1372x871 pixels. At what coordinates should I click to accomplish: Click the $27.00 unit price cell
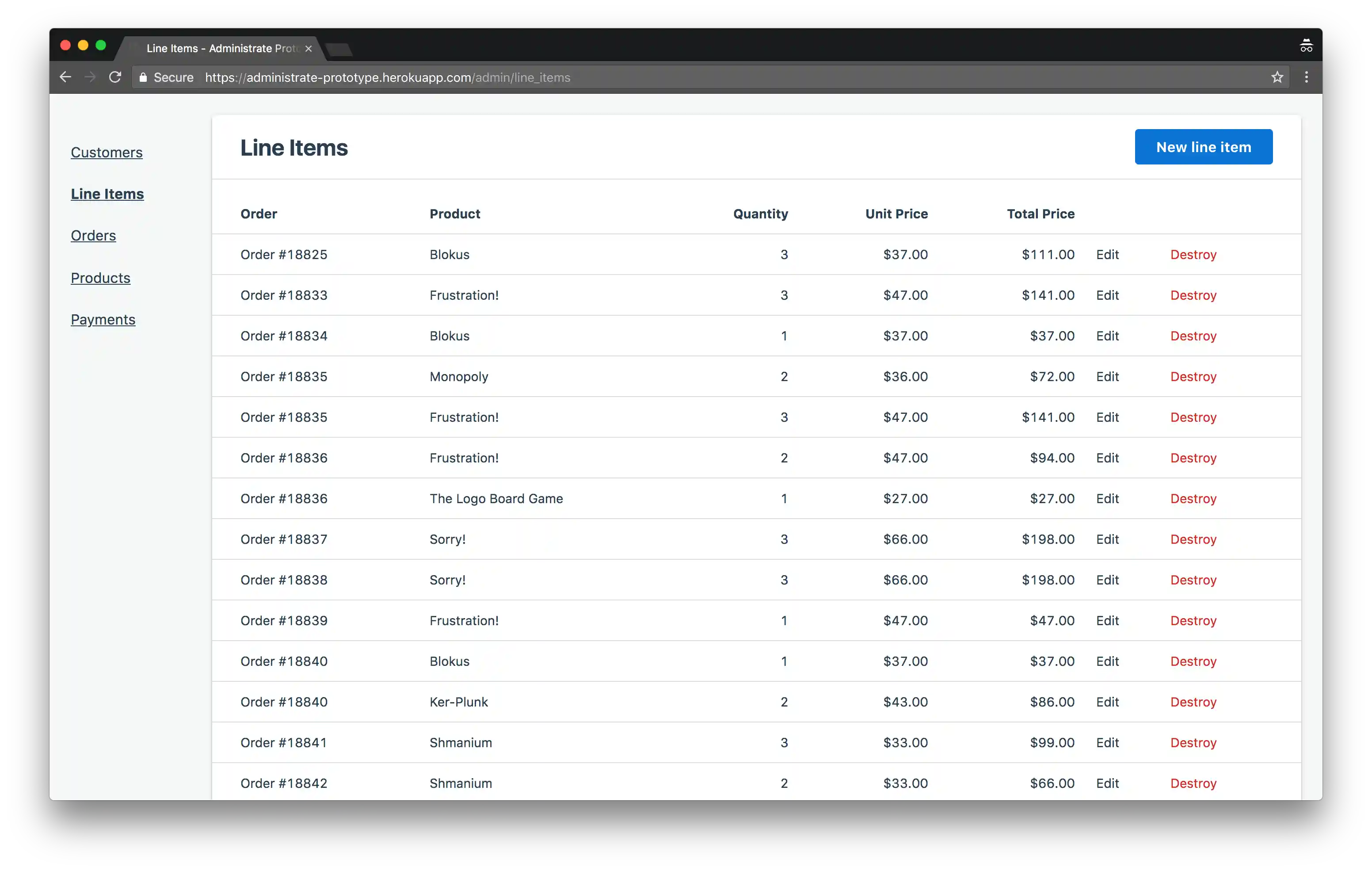click(x=905, y=498)
